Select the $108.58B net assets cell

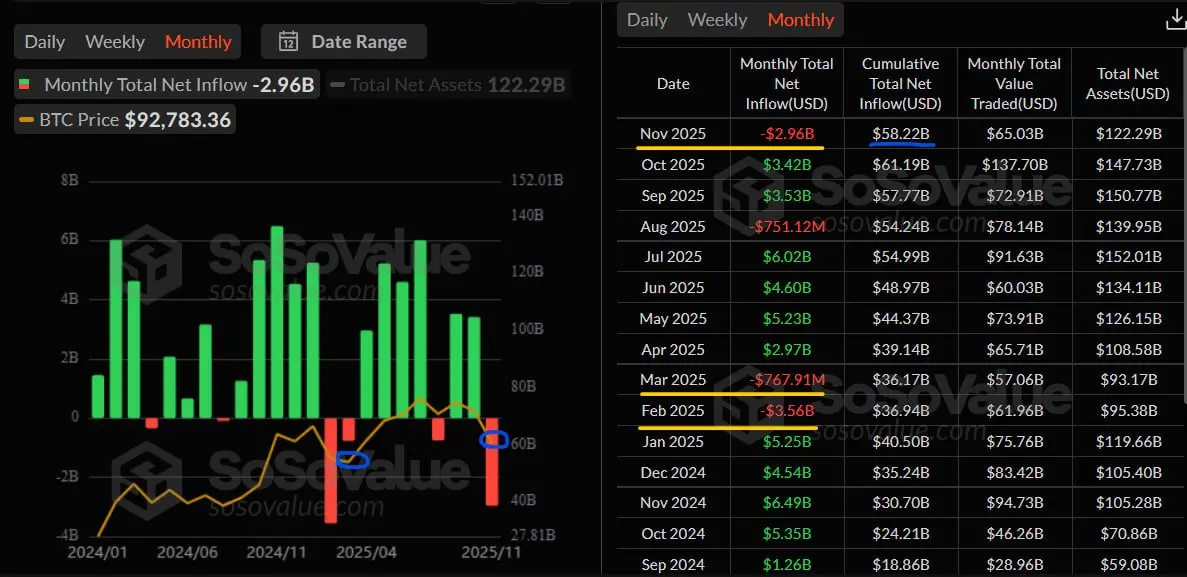1128,349
